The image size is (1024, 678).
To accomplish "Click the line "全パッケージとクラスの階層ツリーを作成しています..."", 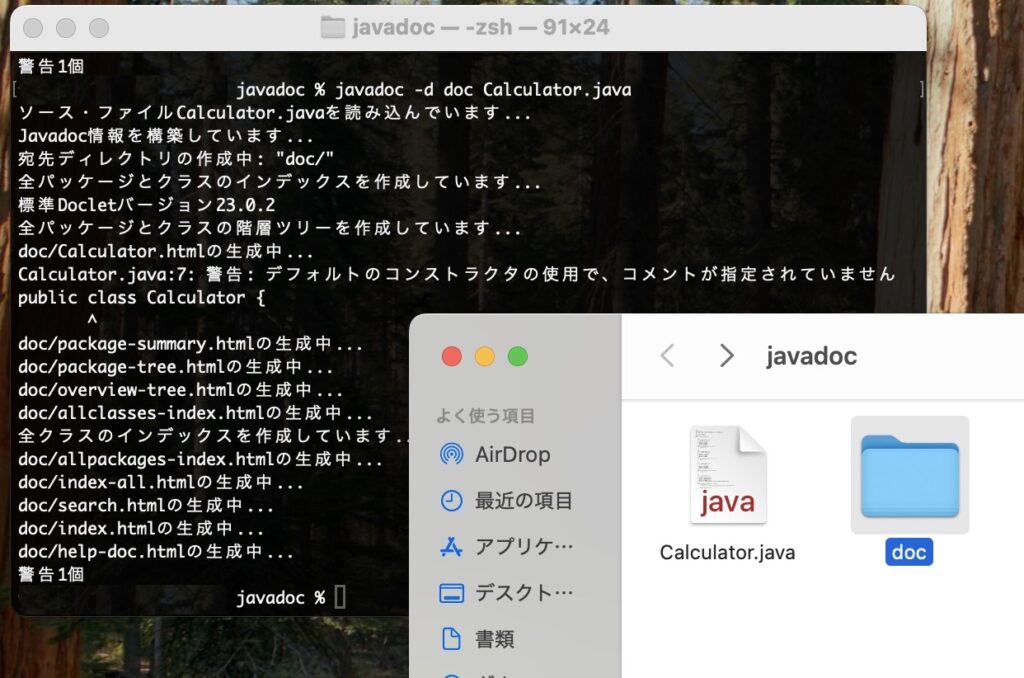I will click(270, 228).
